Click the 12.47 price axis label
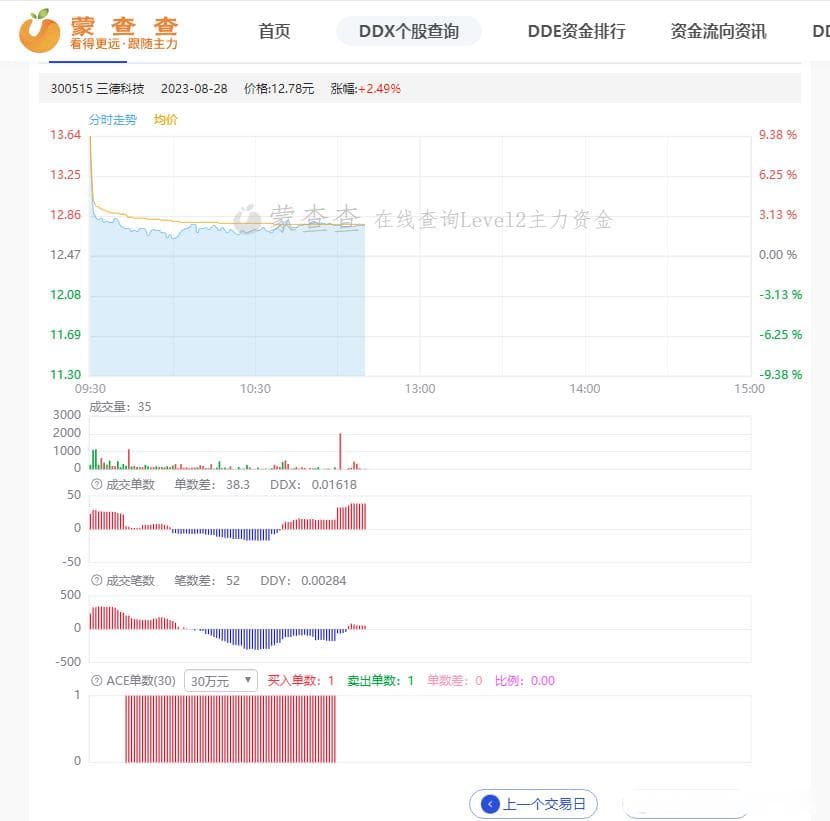Viewport: 830px width, 821px height. [65, 255]
